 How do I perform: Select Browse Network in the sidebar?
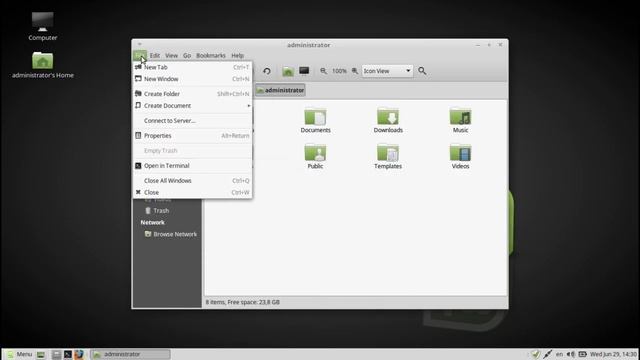(171, 234)
